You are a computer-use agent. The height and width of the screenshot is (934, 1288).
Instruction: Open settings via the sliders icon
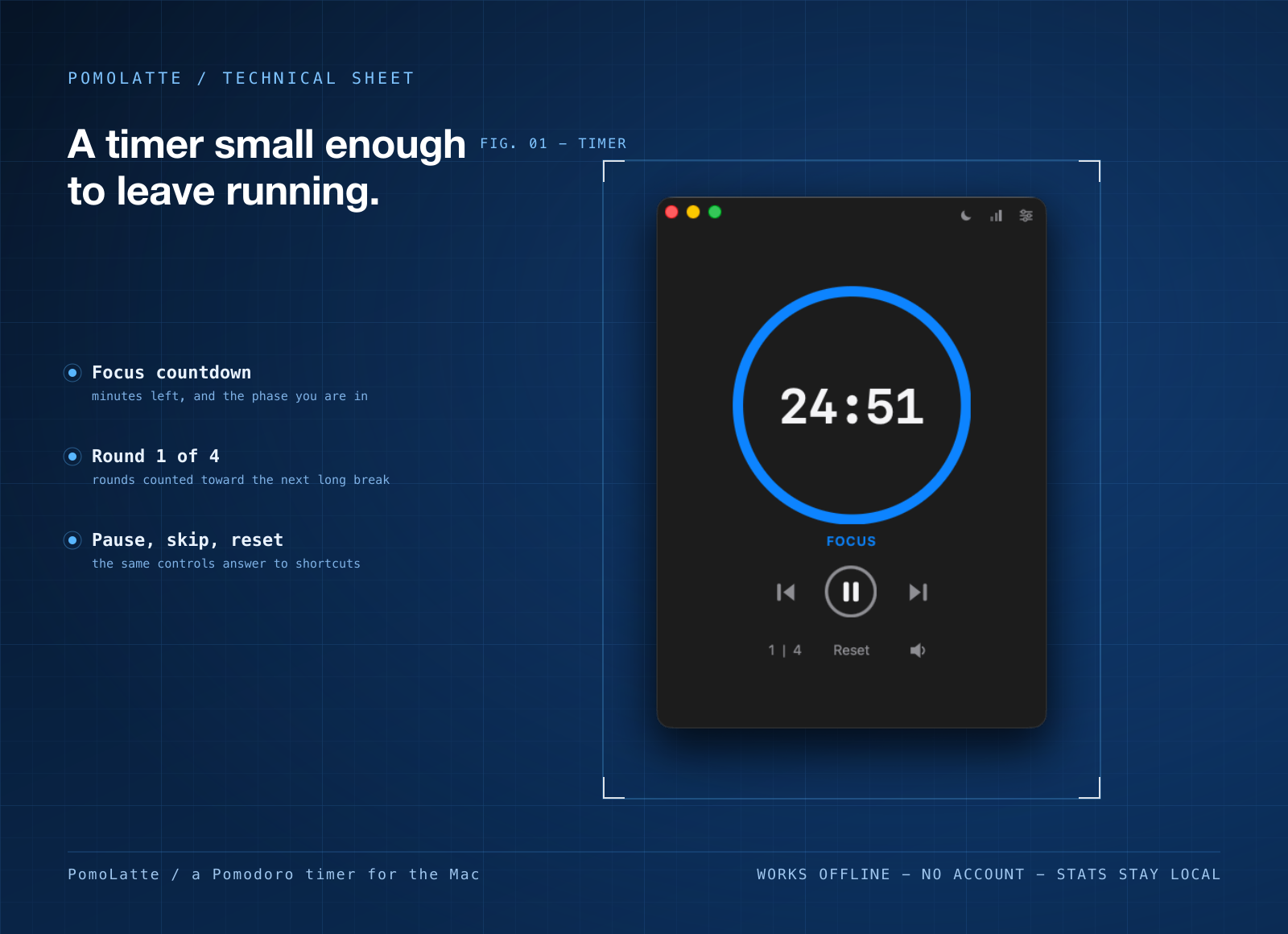coord(1026,216)
